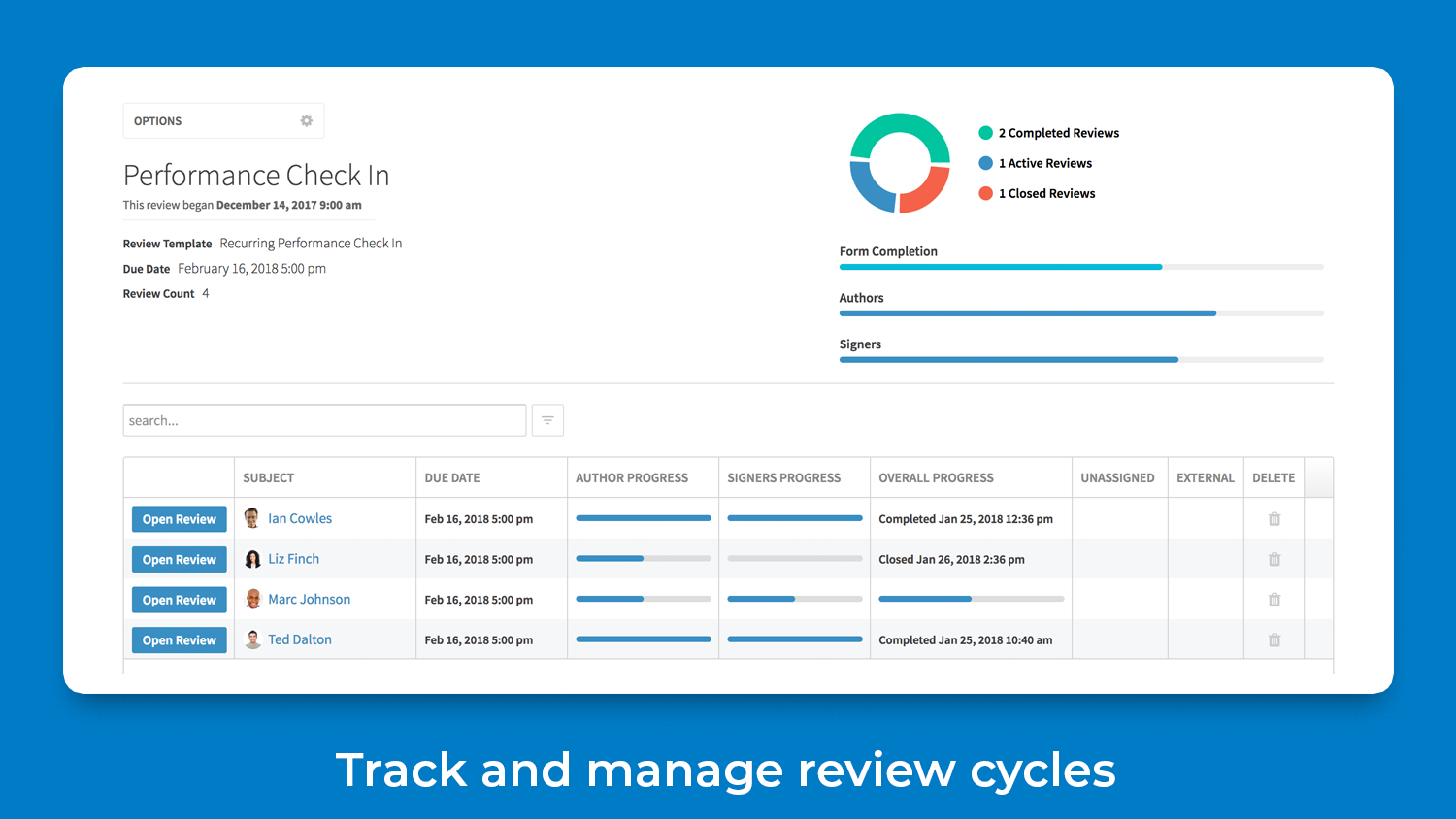
Task: Select Liz Finch's avatar picture
Action: tap(252, 559)
